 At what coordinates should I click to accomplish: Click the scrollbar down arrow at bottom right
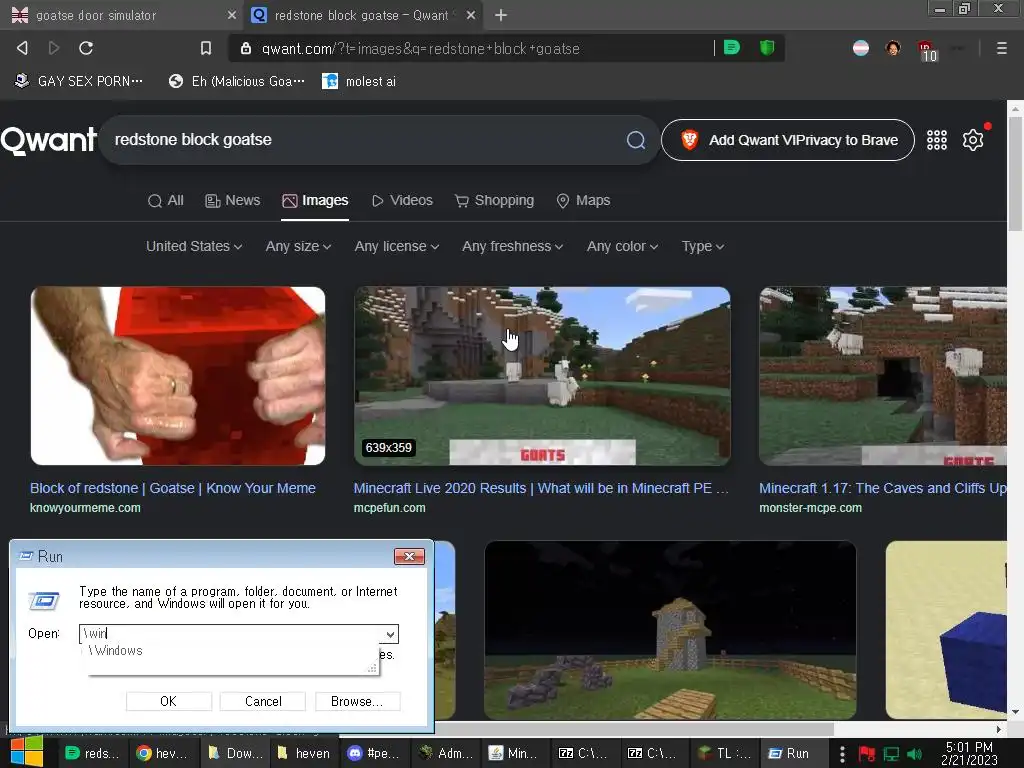pos(1015,712)
